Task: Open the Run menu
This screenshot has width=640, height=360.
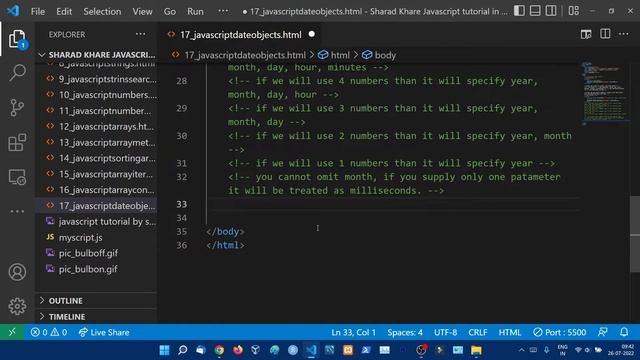Action: (195, 11)
